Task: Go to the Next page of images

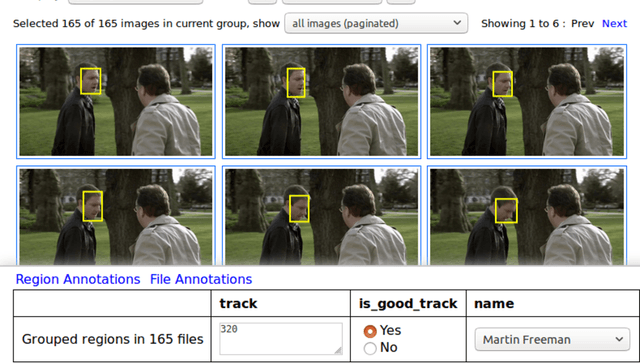Action: tap(614, 24)
